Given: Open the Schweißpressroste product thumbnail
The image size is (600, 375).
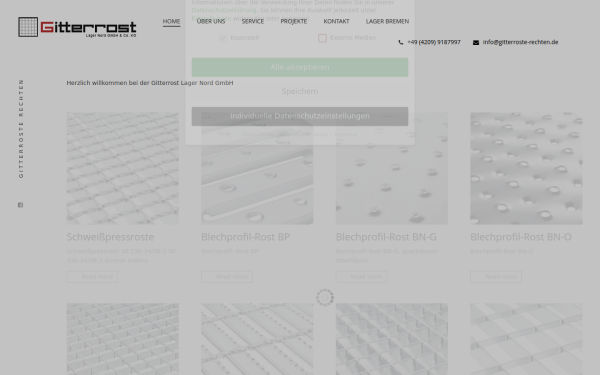Looking at the screenshot, I should coord(122,168).
